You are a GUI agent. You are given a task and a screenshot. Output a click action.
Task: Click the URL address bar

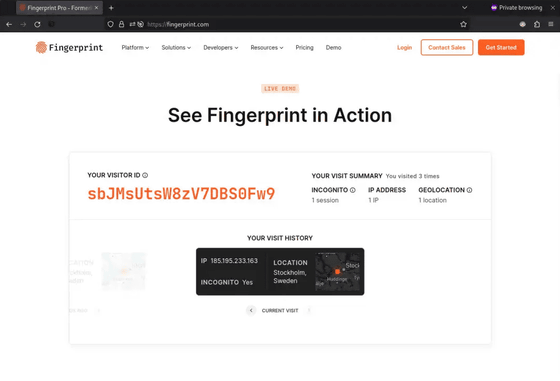[282, 24]
